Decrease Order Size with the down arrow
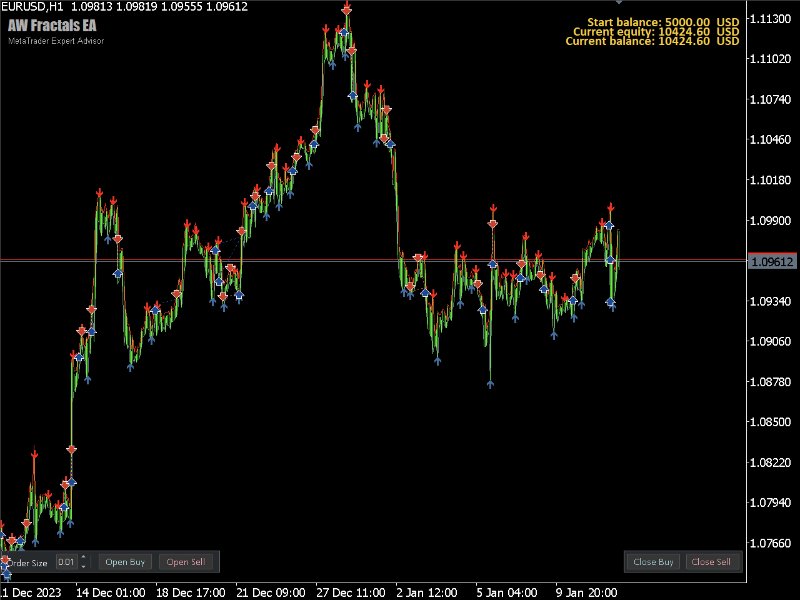The height and width of the screenshot is (600, 800). coord(83,566)
